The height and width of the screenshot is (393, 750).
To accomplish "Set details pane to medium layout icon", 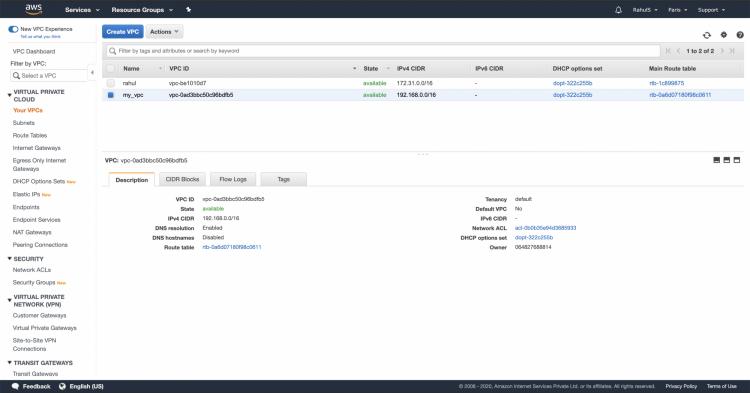I will (727, 160).
